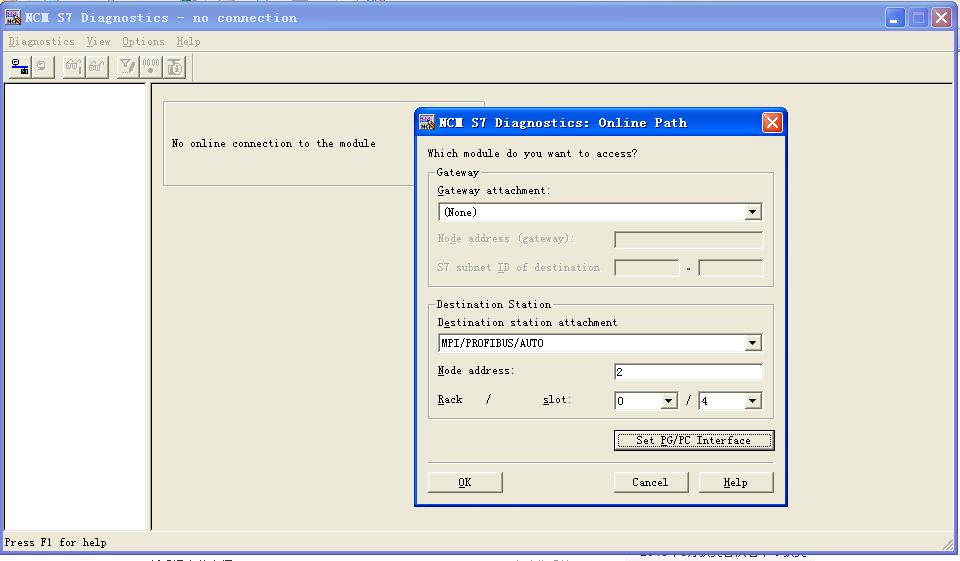Click the second S7 subnet ID field
The height and width of the screenshot is (561, 960).
coord(730,268)
